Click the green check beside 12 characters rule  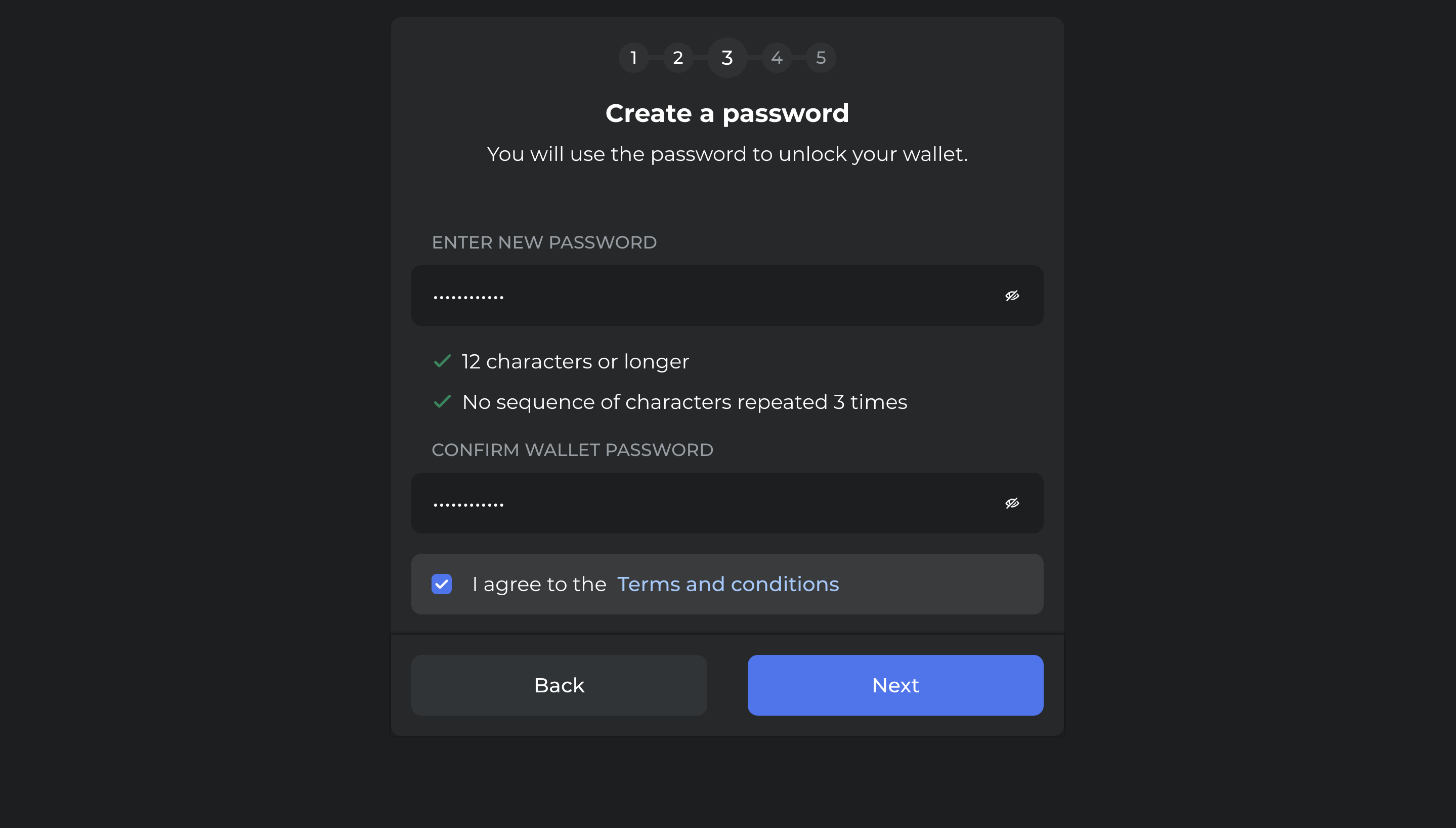click(442, 361)
